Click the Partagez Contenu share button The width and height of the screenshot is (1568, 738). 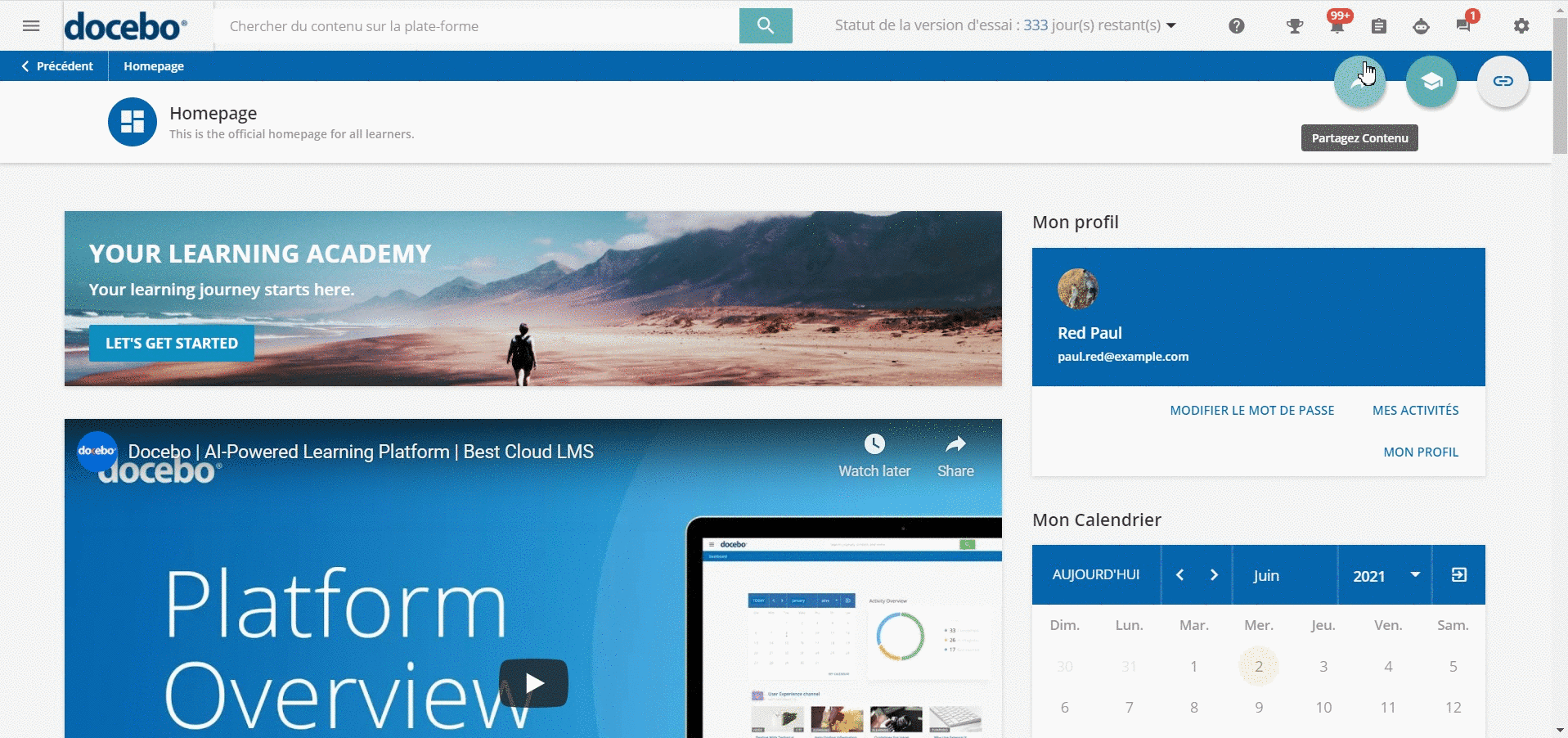(x=1360, y=81)
